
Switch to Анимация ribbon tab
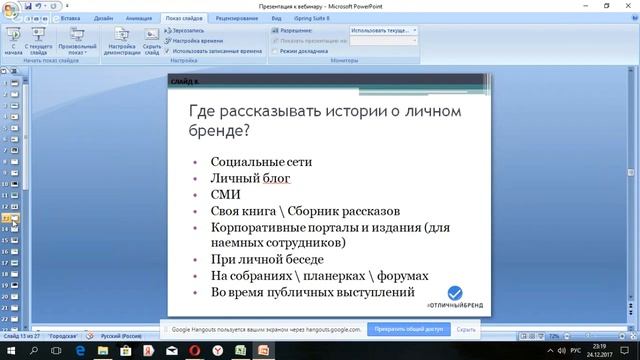tap(139, 18)
